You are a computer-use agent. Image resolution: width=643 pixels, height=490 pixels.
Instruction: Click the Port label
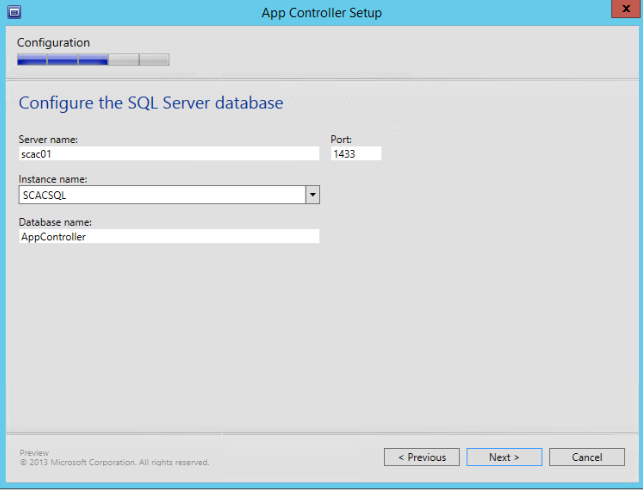340,139
